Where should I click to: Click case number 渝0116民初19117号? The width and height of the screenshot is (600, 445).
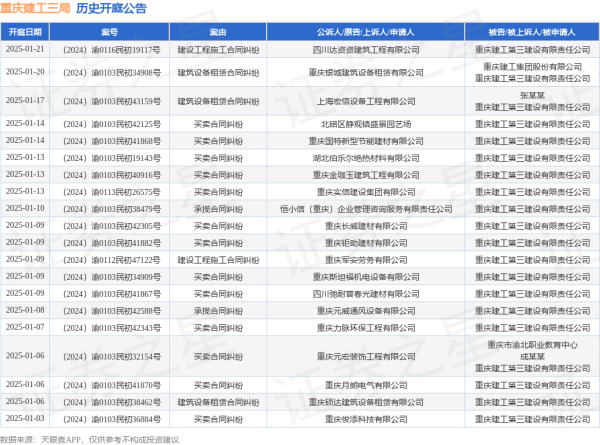coord(112,50)
